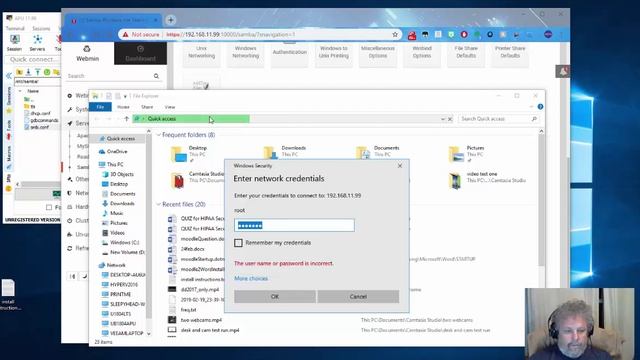Switch to View tab in File Explorer

170,107
